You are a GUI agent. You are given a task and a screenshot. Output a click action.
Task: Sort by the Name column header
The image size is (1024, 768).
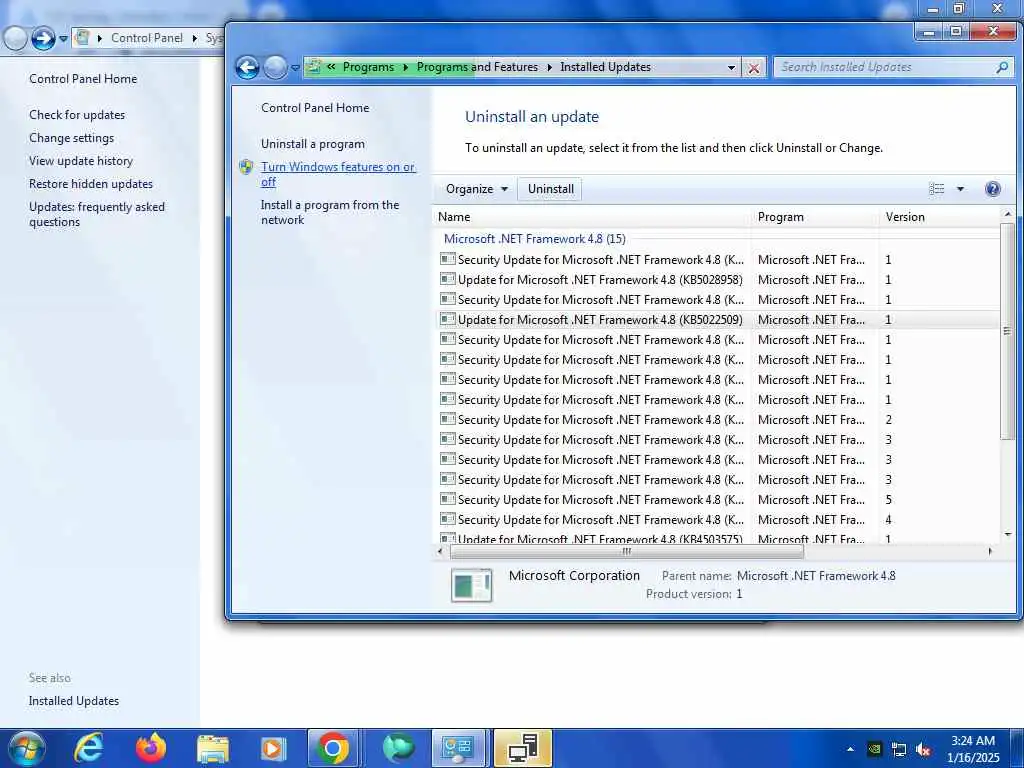[x=592, y=217]
